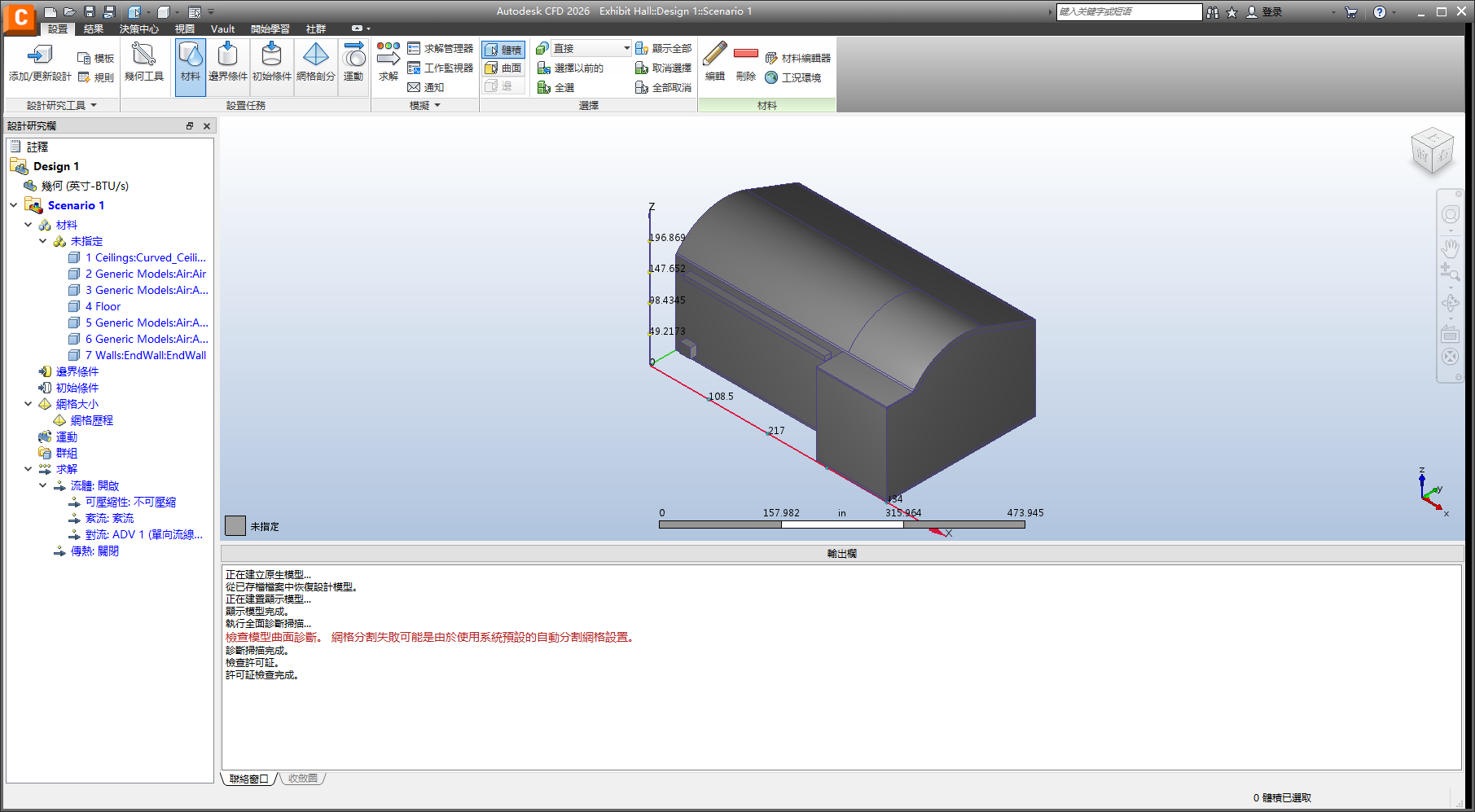
Task: Click 顯示全部 show all
Action: point(664,49)
